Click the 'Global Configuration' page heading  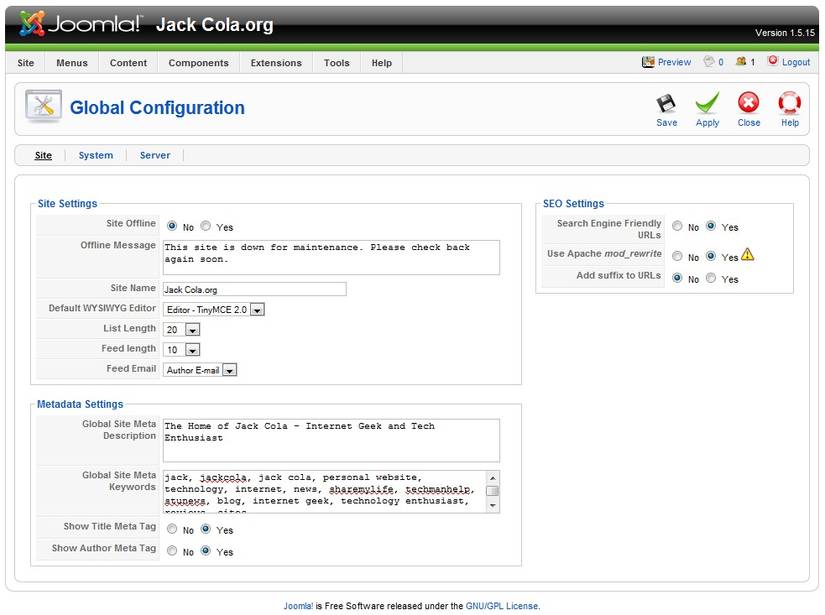157,107
